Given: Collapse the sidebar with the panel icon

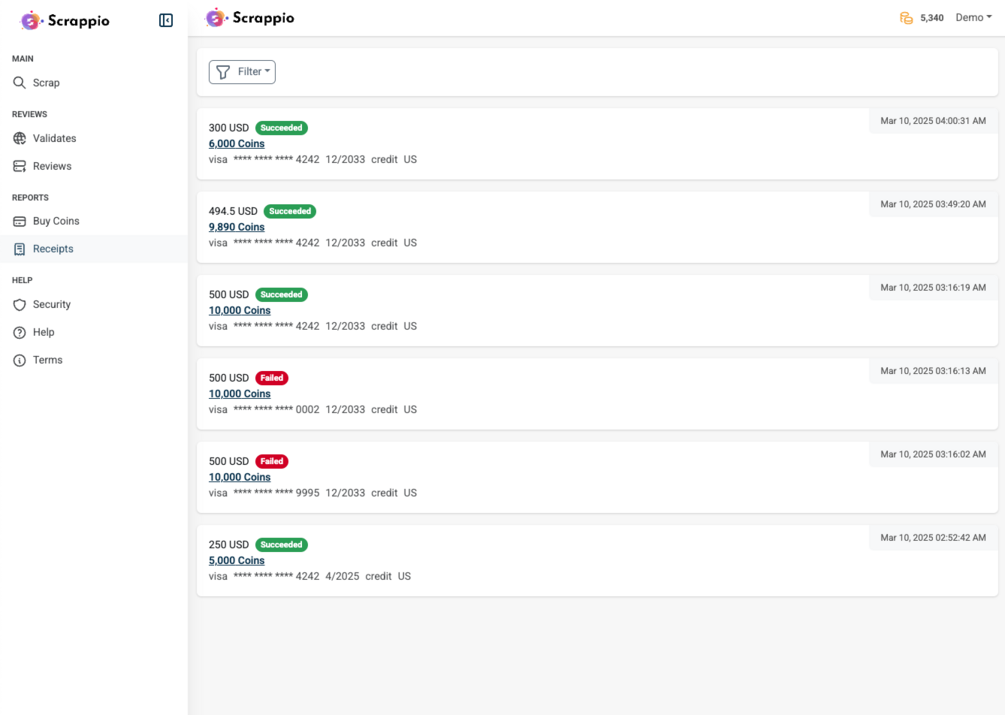Looking at the screenshot, I should (x=166, y=21).
